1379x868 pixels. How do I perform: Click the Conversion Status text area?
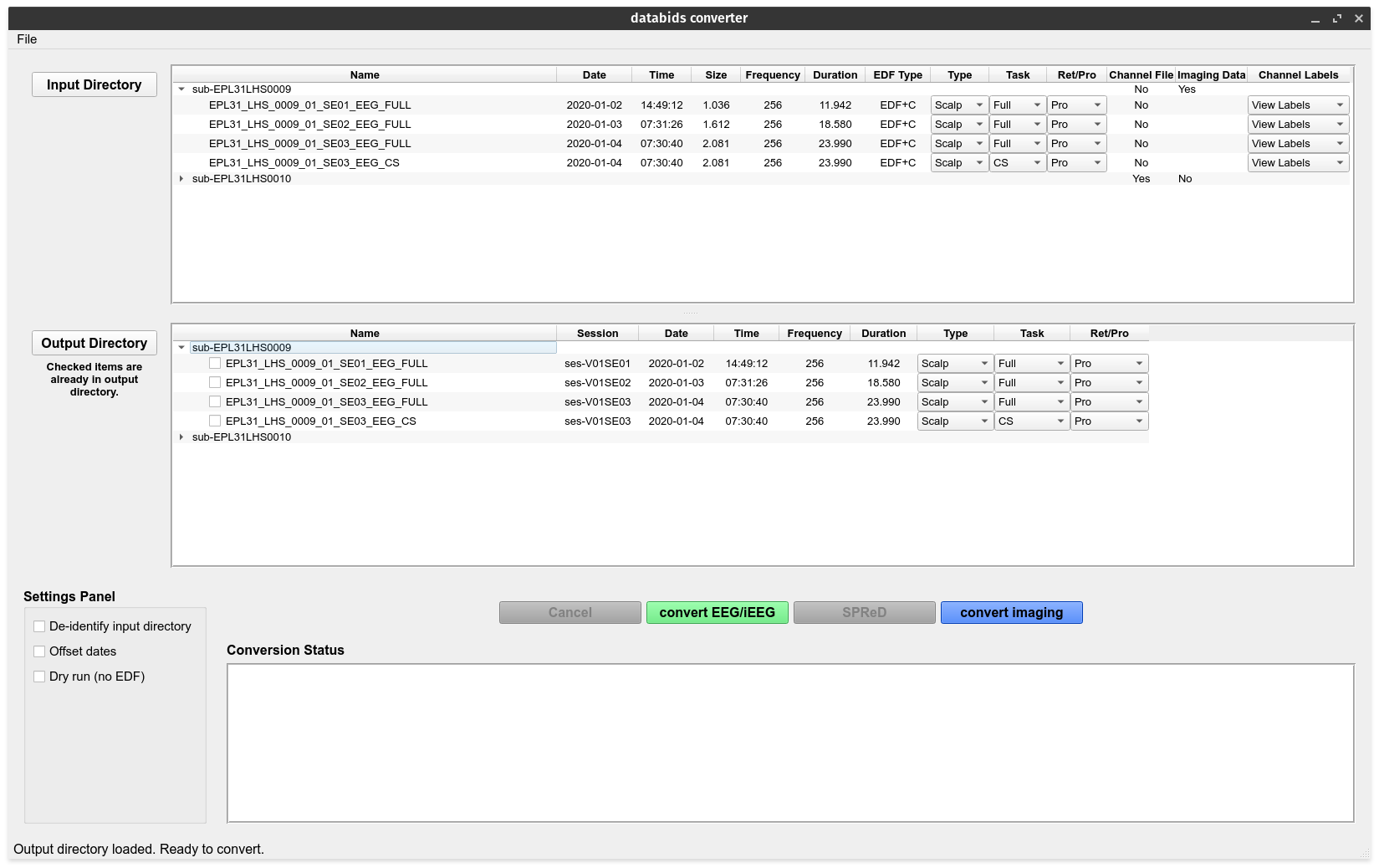[x=790, y=743]
